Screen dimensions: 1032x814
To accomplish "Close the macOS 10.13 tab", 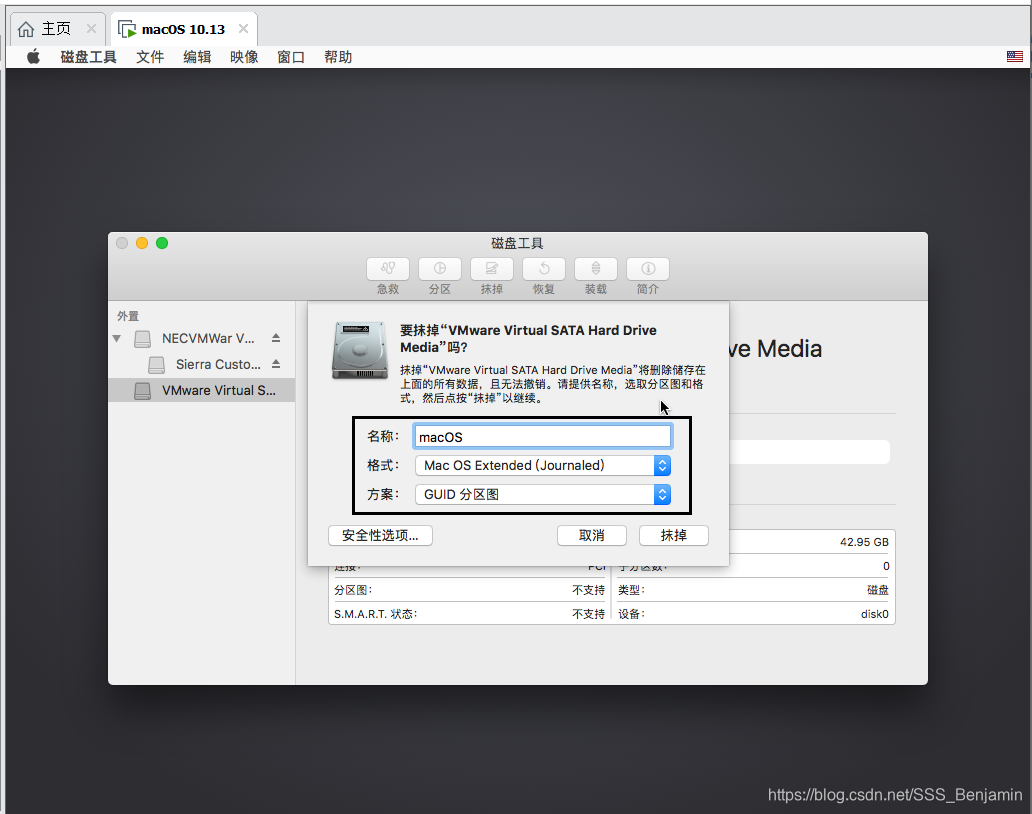I will [x=244, y=28].
